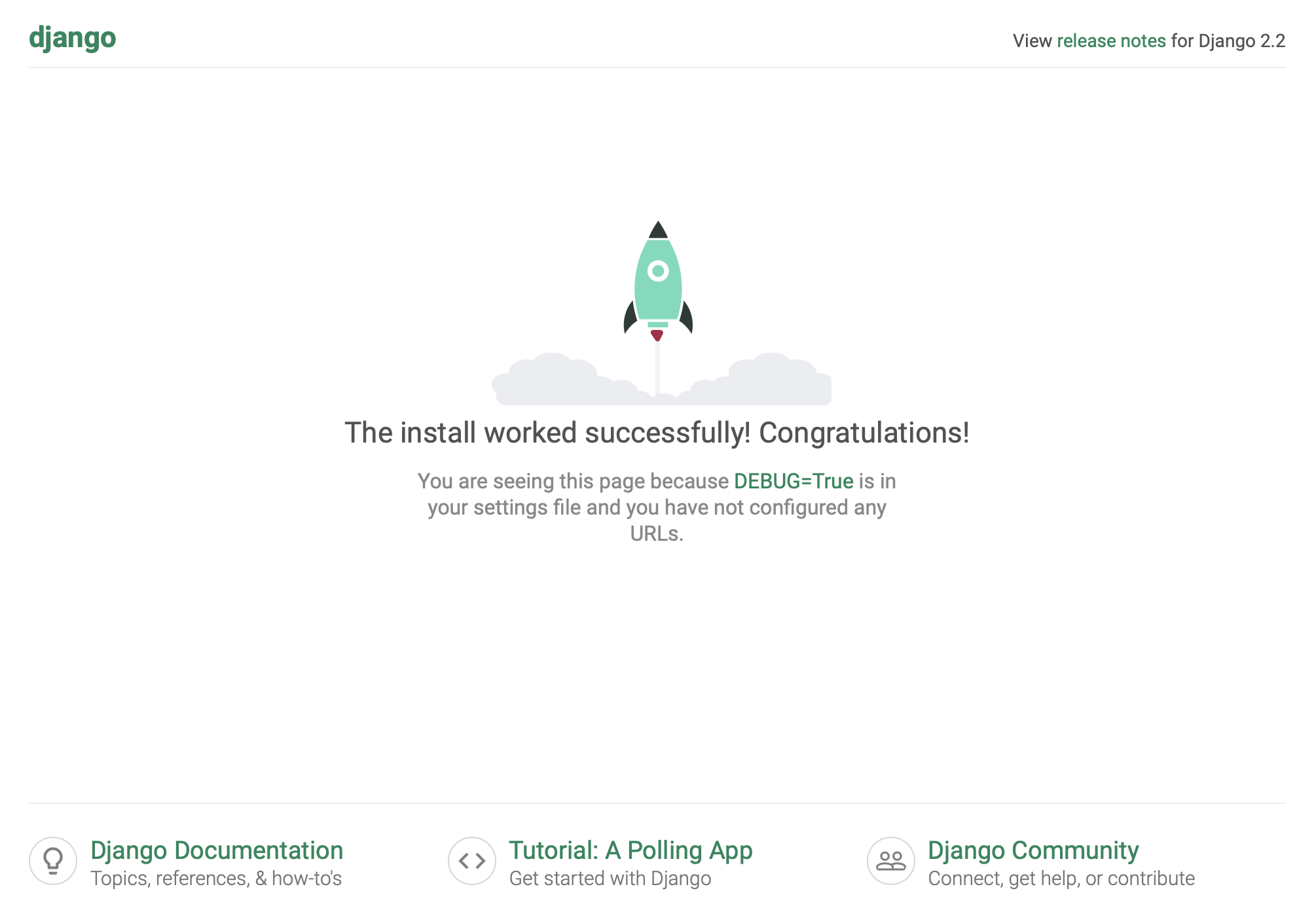Click the code brackets tutorial icon
The width and height of the screenshot is (1316, 910).
coord(472,861)
